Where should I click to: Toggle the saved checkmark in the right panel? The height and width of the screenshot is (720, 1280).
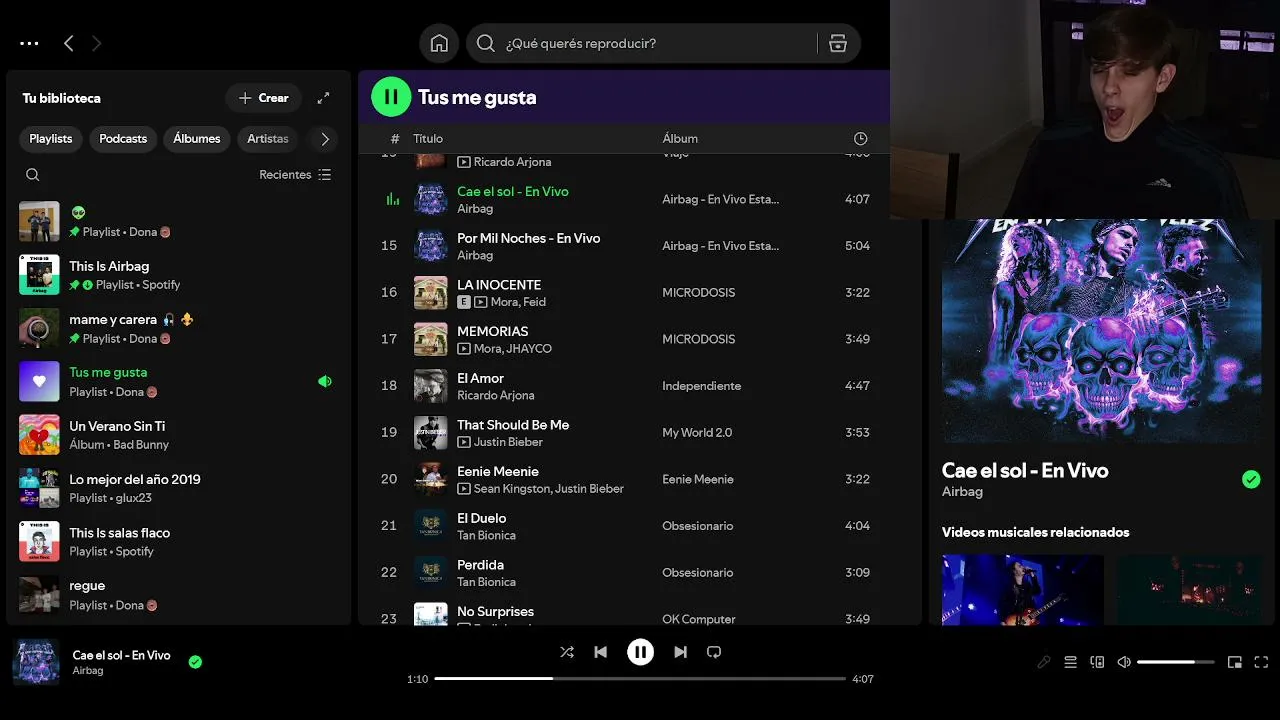coord(1251,480)
